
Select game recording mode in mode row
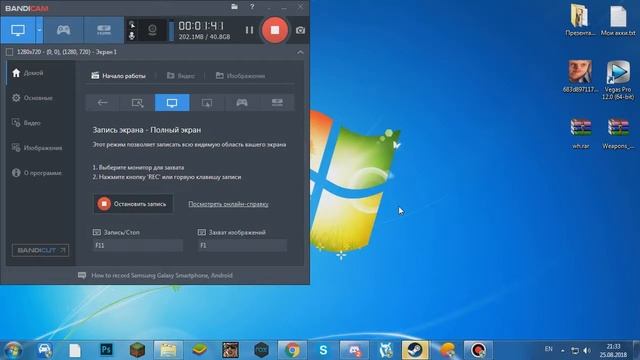242,102
